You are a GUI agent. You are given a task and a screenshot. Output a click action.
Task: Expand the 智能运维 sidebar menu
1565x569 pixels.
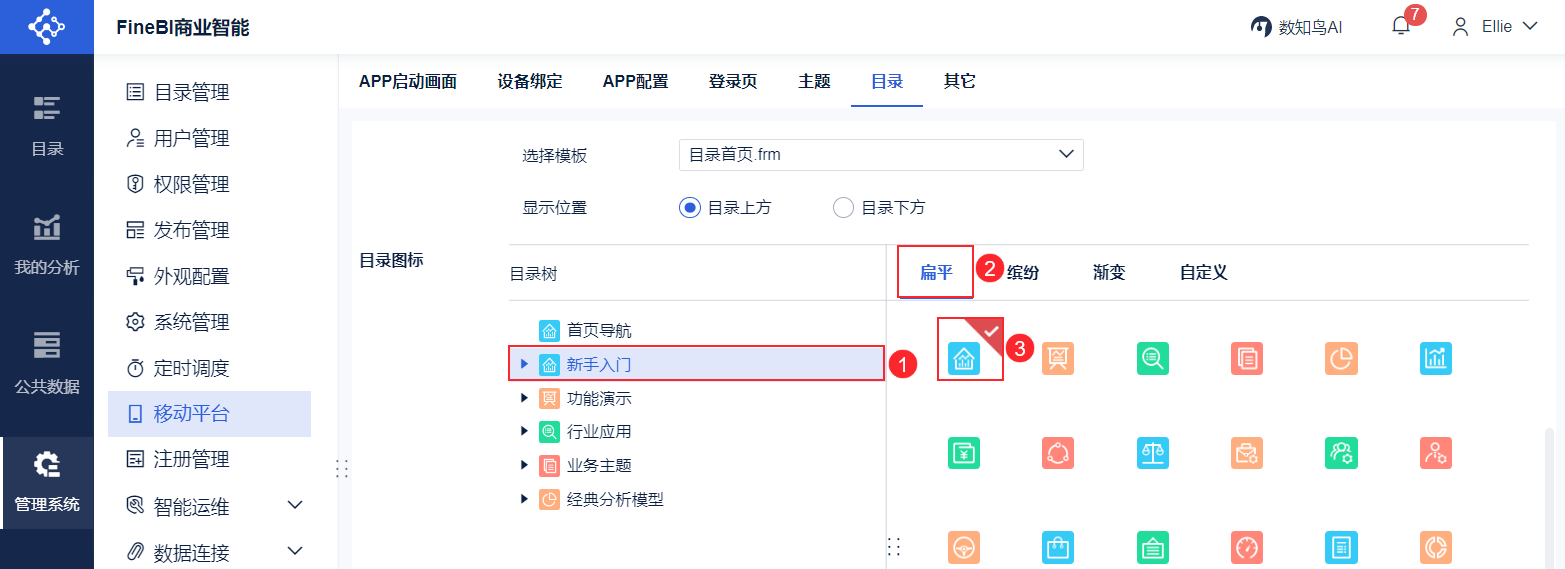pos(294,506)
